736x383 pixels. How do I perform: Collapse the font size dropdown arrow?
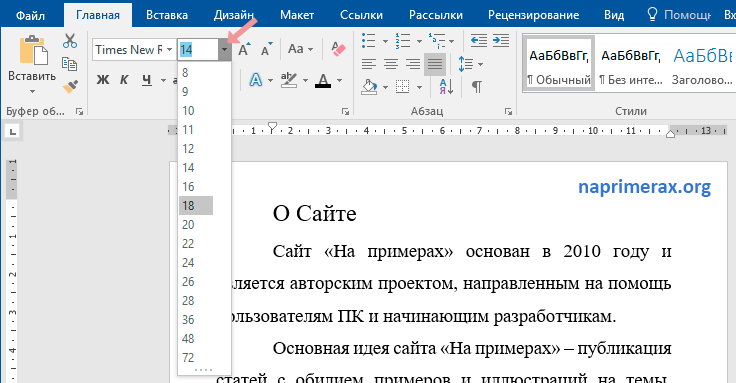[x=224, y=49]
